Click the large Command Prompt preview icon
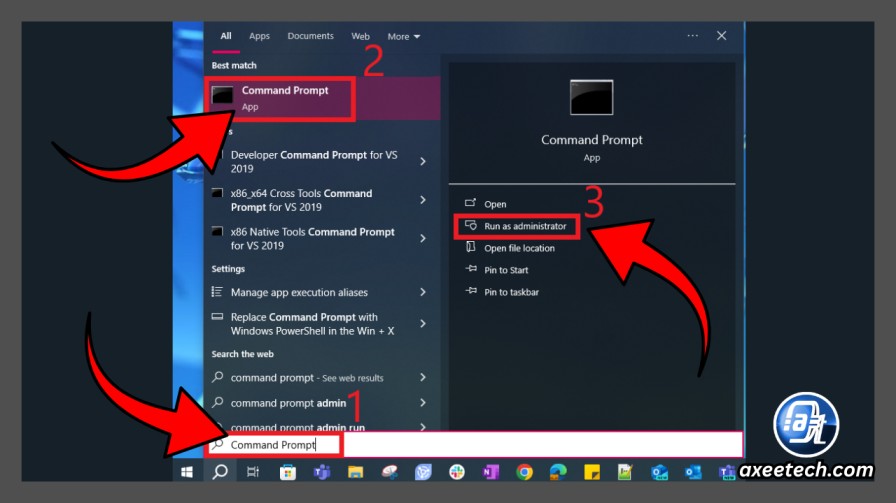The width and height of the screenshot is (896, 503). [x=591, y=98]
